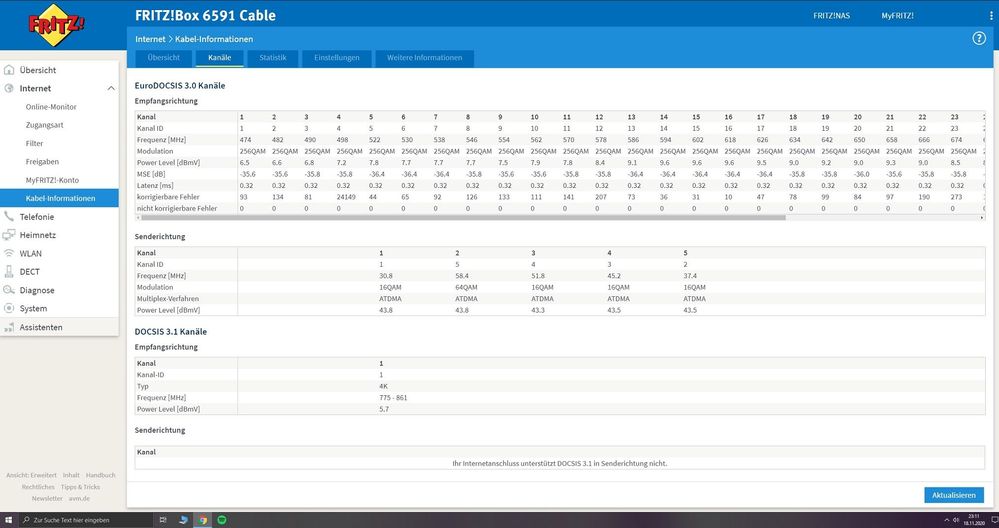Click the WLAN wifi icon
Viewport: 999px width, 528px height.
[x=9, y=253]
